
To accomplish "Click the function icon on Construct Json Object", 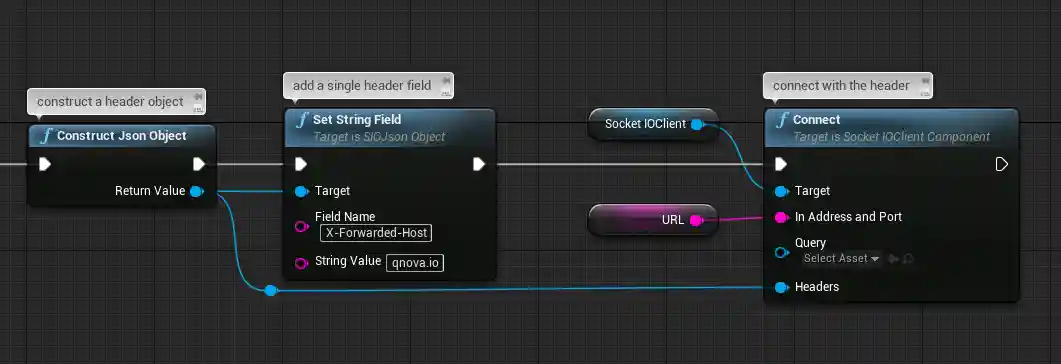I will pyautogui.click(x=46, y=136).
